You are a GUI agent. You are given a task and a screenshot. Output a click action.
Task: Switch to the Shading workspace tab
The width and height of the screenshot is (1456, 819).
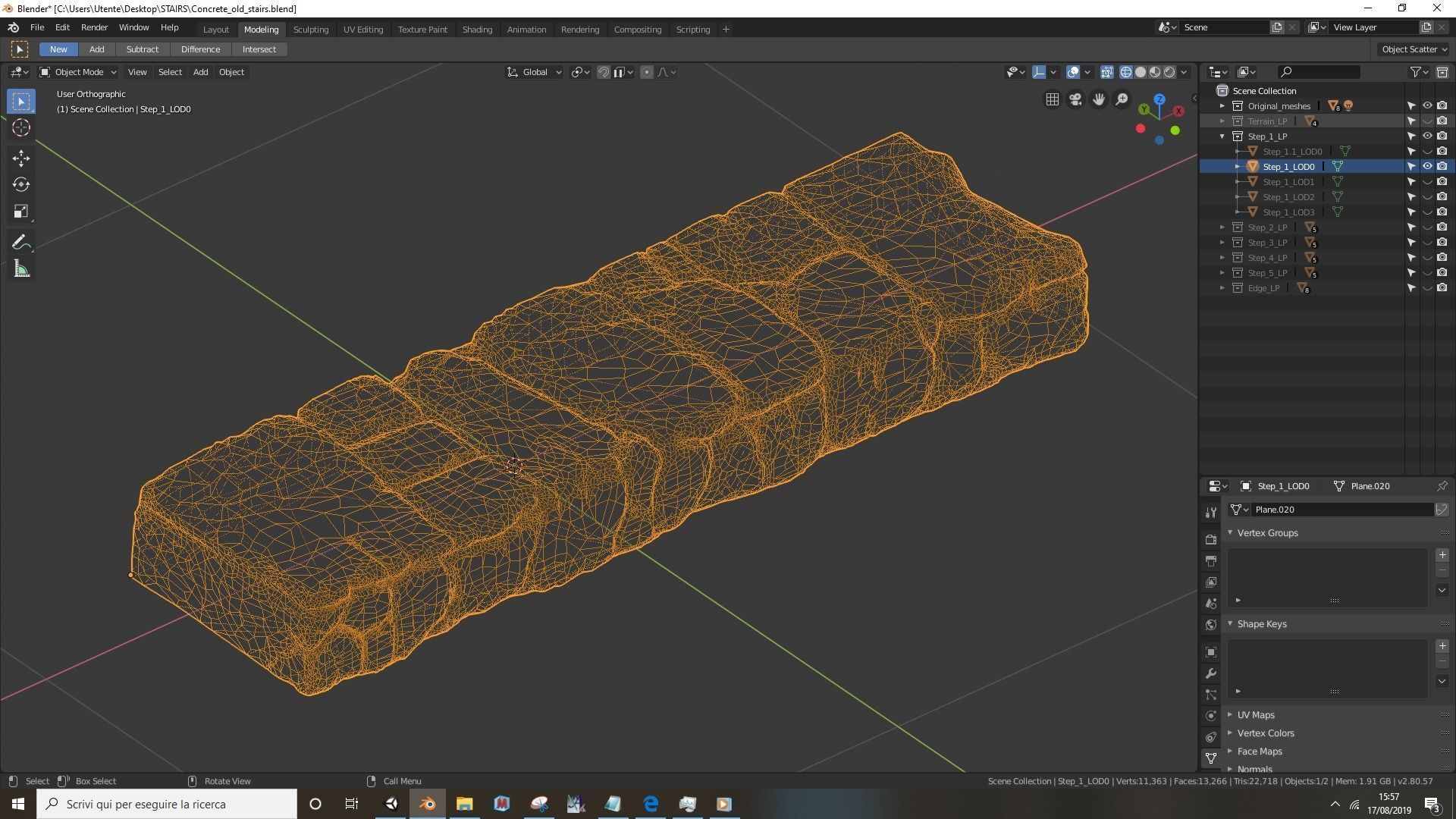(x=477, y=30)
